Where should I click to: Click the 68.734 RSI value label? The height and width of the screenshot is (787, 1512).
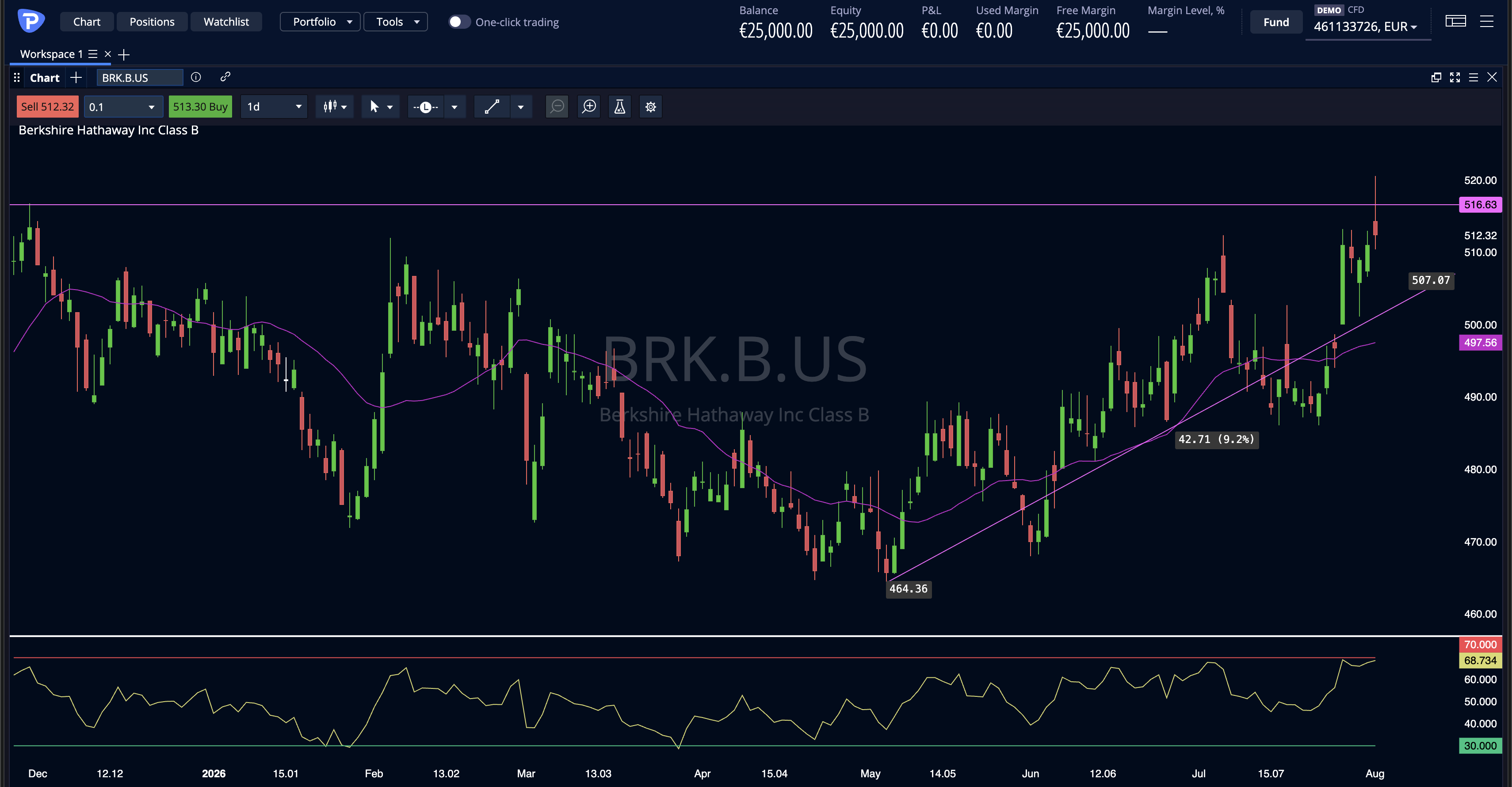[1480, 660]
